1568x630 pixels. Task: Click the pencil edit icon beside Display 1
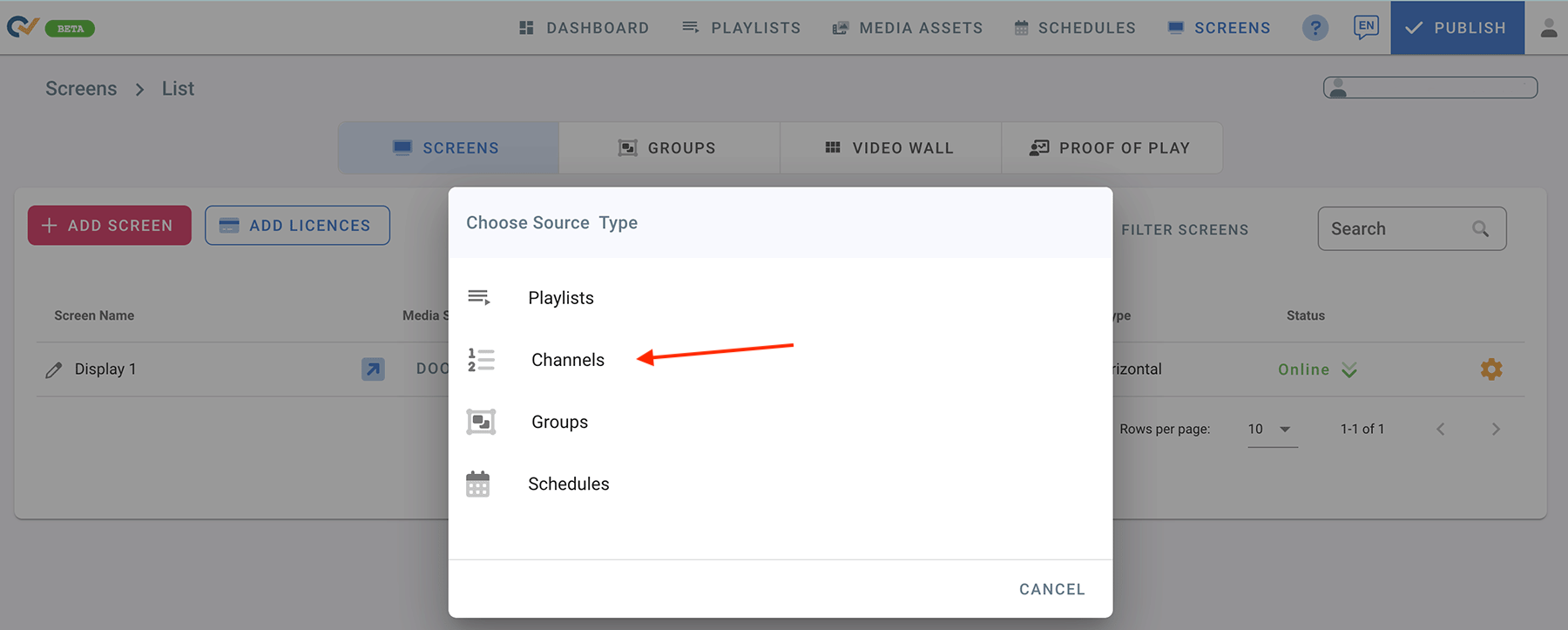coord(54,369)
